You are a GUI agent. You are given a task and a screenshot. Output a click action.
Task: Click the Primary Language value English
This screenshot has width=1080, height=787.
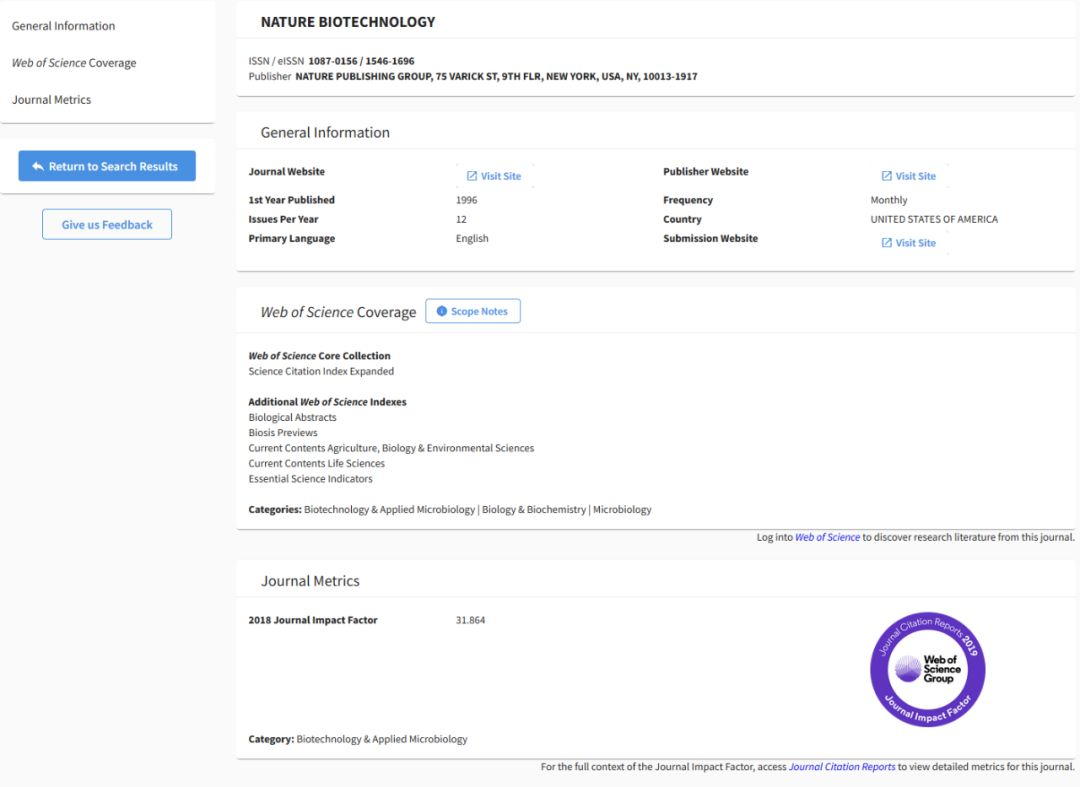(x=472, y=239)
